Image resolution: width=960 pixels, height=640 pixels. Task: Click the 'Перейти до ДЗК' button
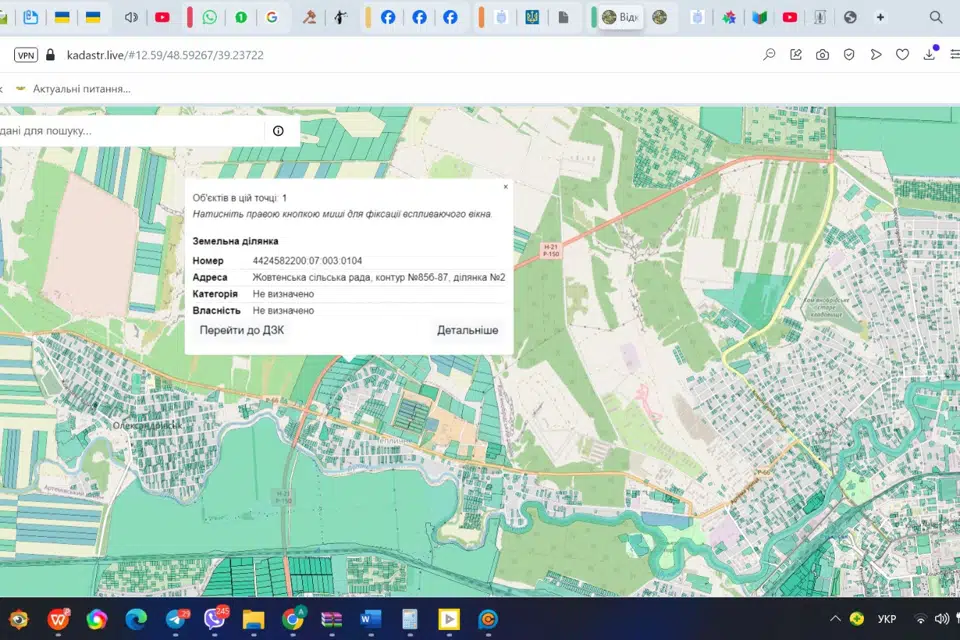coord(241,330)
